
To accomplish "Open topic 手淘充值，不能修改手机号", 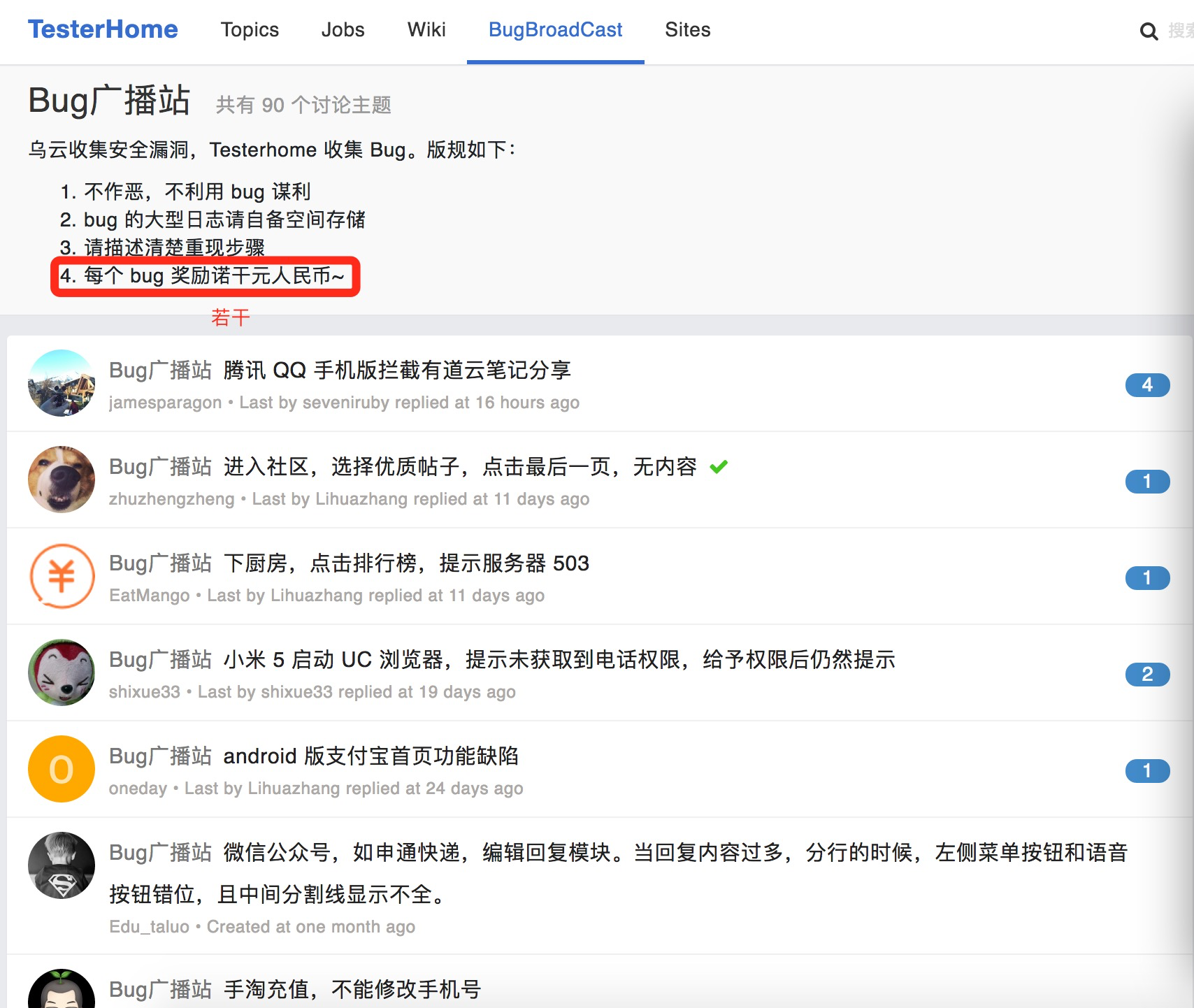I will tap(352, 989).
